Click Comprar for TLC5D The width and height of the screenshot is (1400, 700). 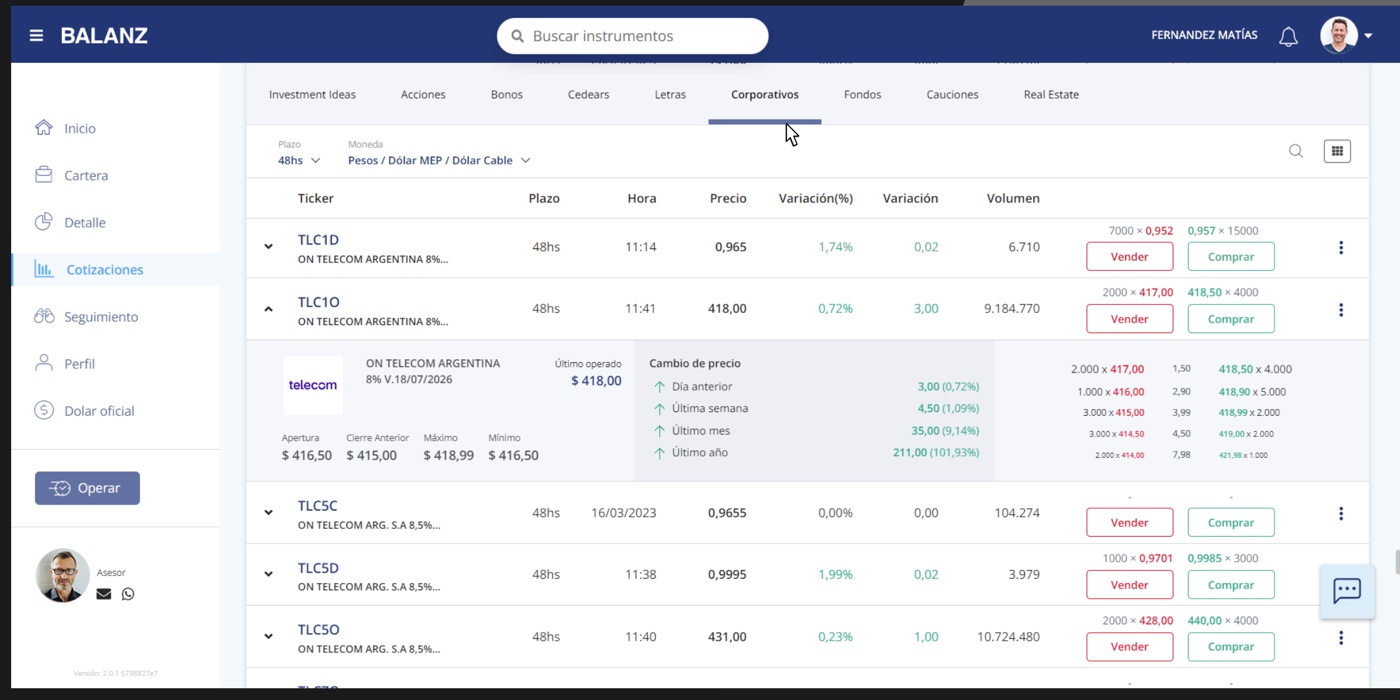coord(1231,584)
